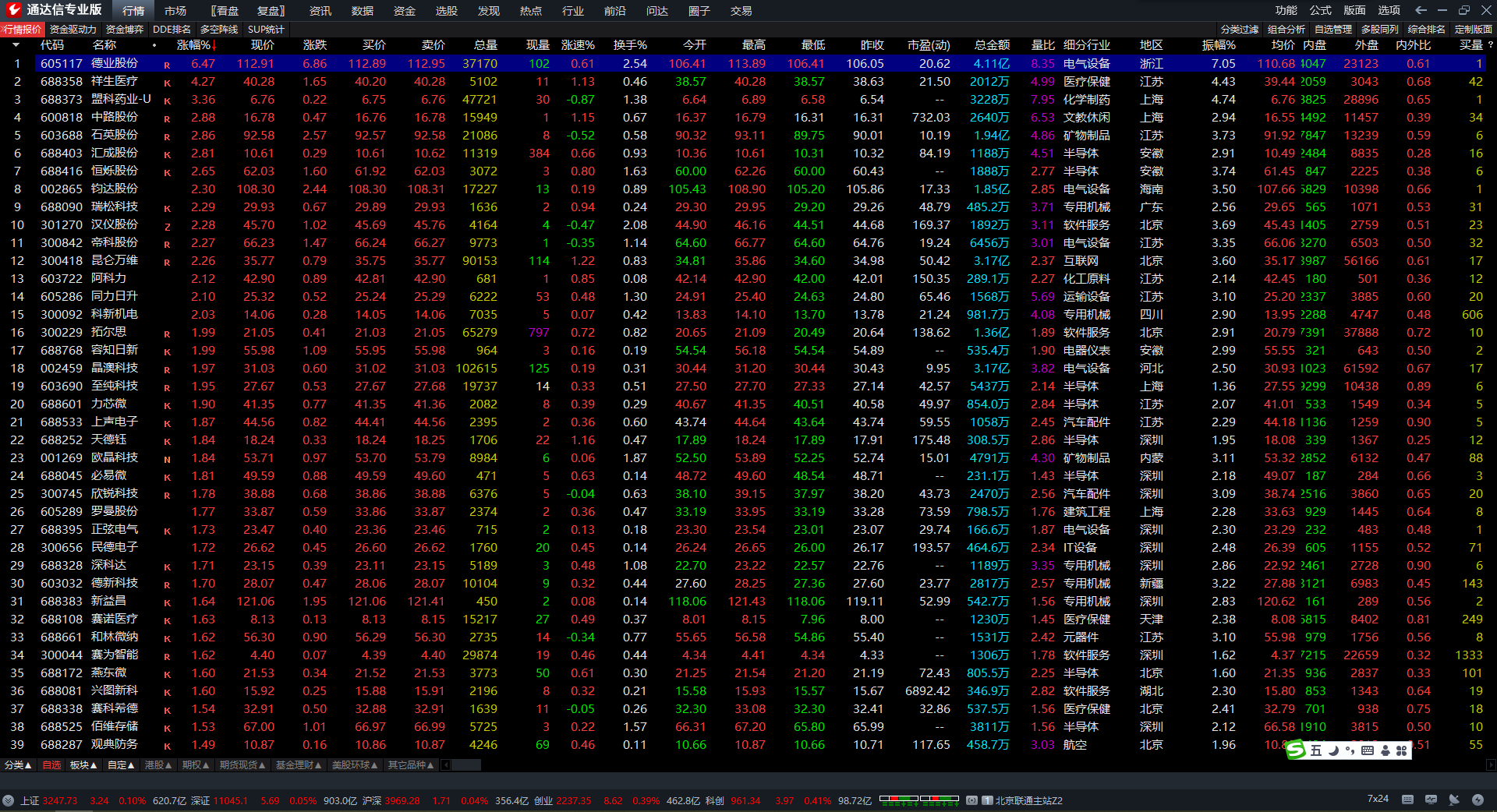The height and width of the screenshot is (812, 1497).
Task: Open the 资讯 menu
Action: point(320,11)
